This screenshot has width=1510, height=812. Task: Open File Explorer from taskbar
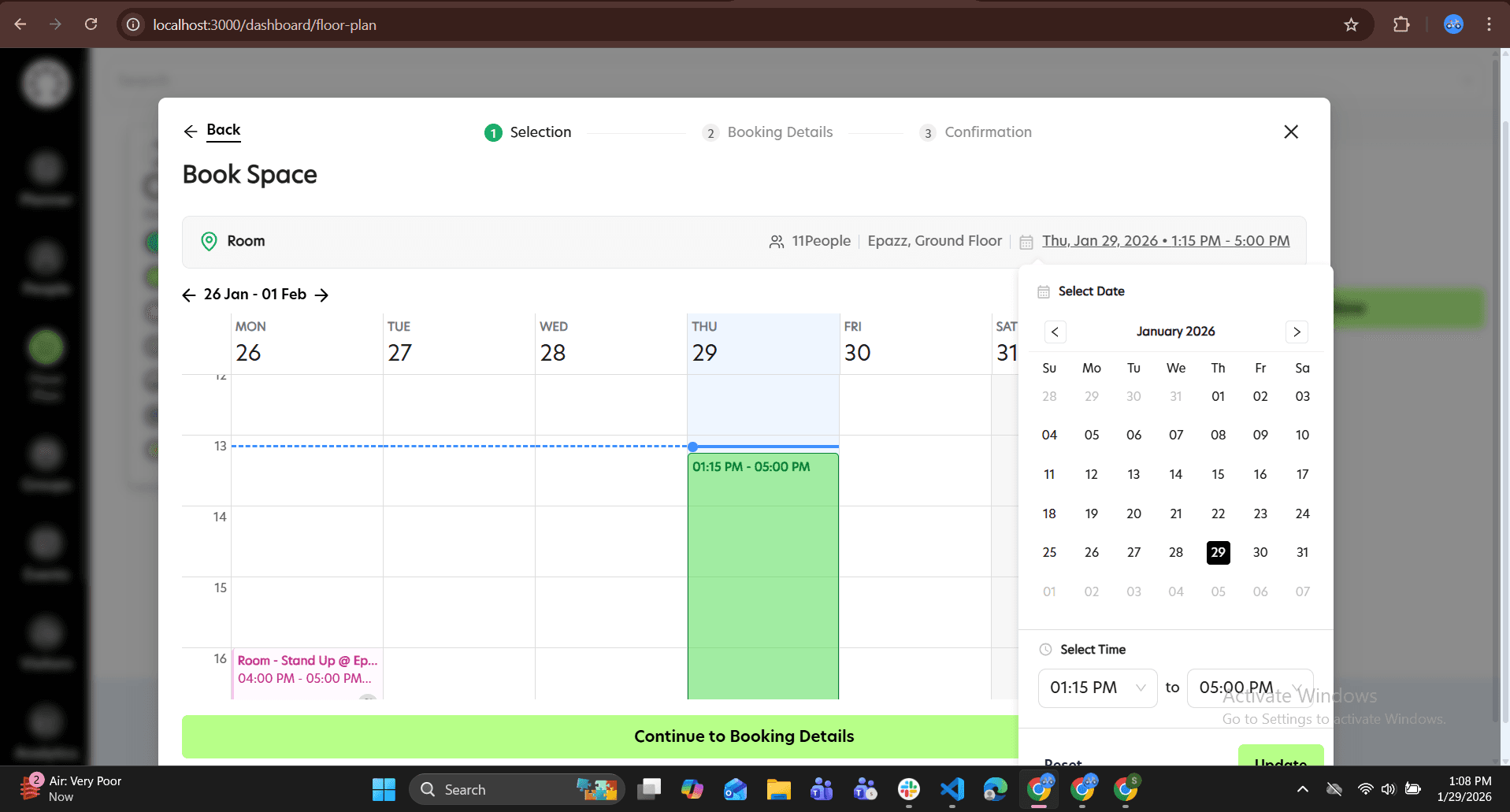coord(778,789)
